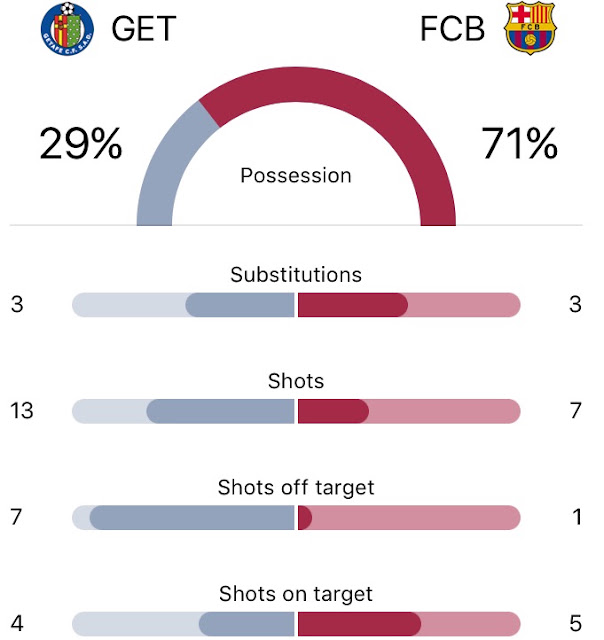Select the Shots on target heading
The height and width of the screenshot is (640, 604).
click(x=296, y=594)
